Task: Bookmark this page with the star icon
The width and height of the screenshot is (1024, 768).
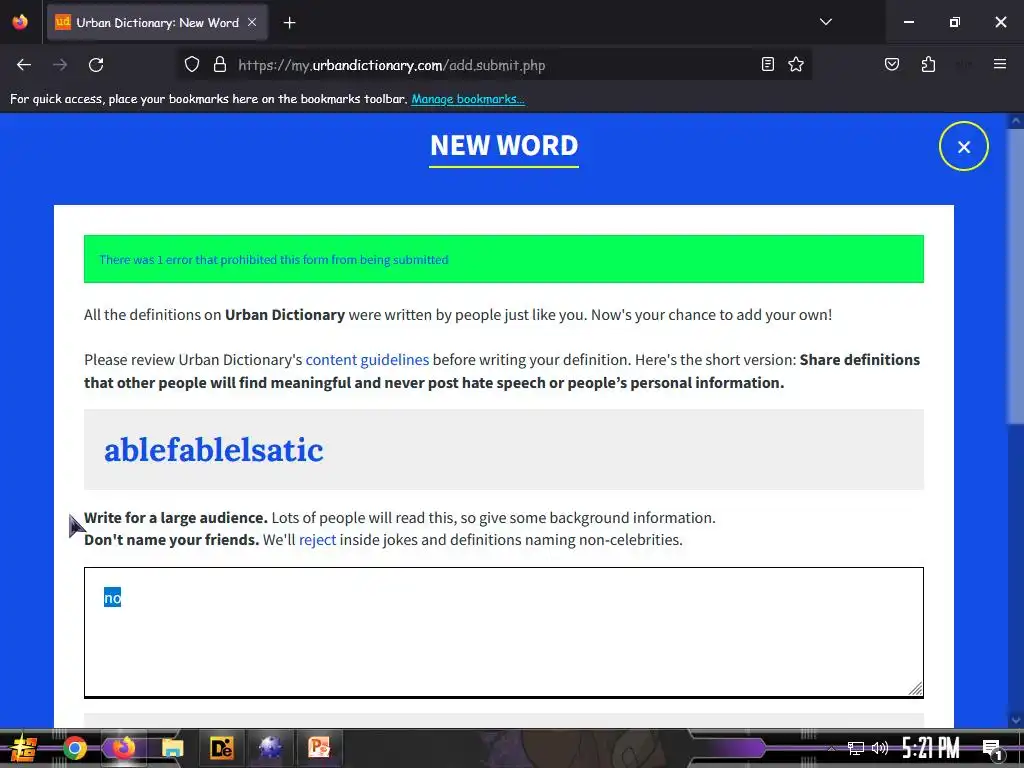Action: pyautogui.click(x=796, y=64)
